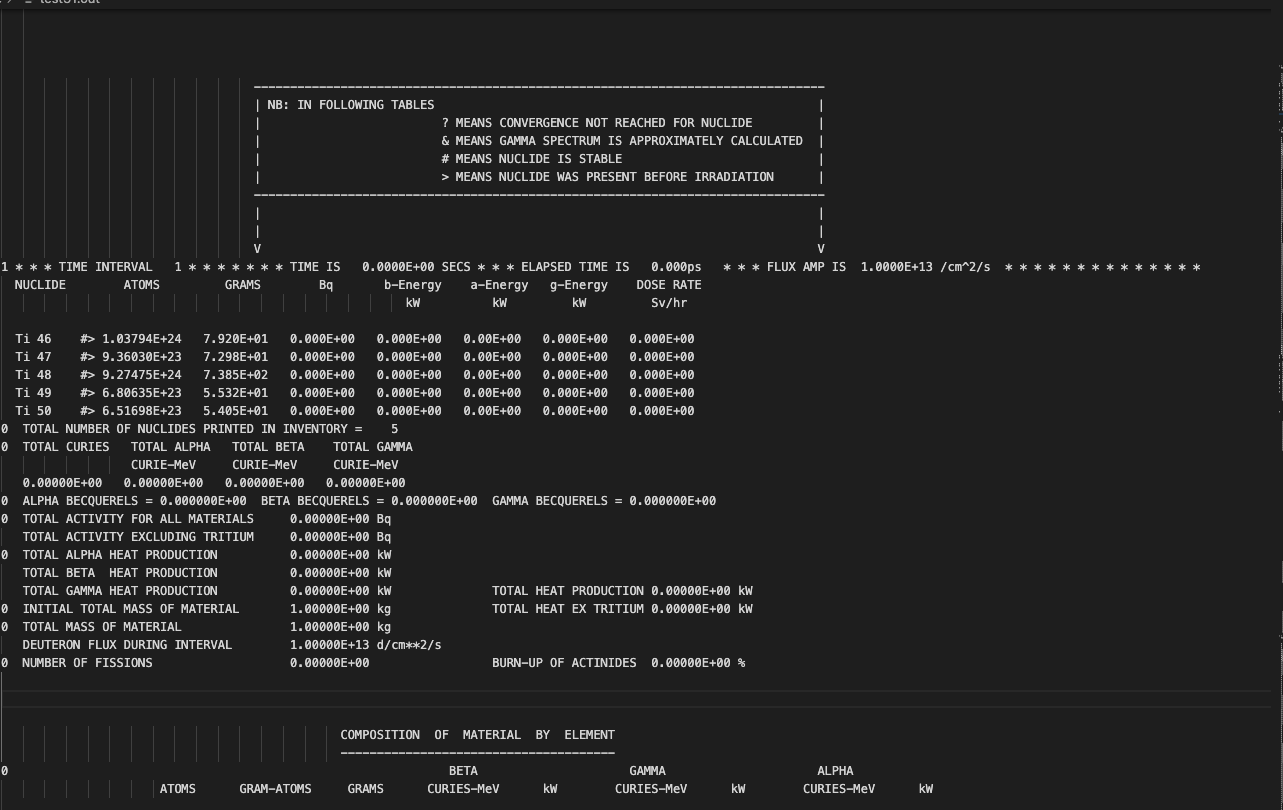
Task: Click the 'Ti 47' nuclide name
Action: pos(33,357)
